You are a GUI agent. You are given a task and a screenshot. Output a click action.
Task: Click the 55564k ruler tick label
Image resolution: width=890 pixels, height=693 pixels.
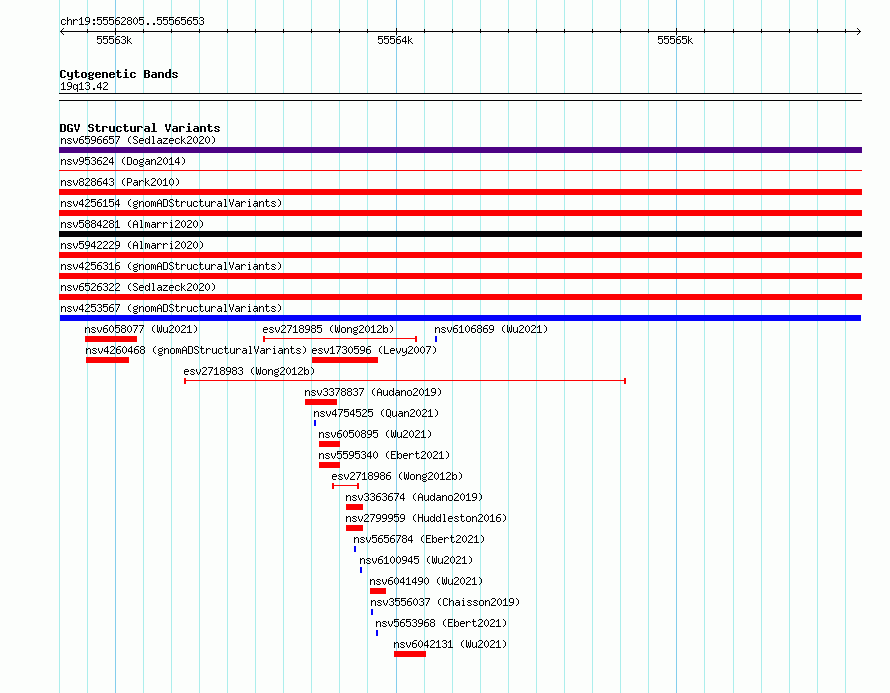pyautogui.click(x=395, y=40)
